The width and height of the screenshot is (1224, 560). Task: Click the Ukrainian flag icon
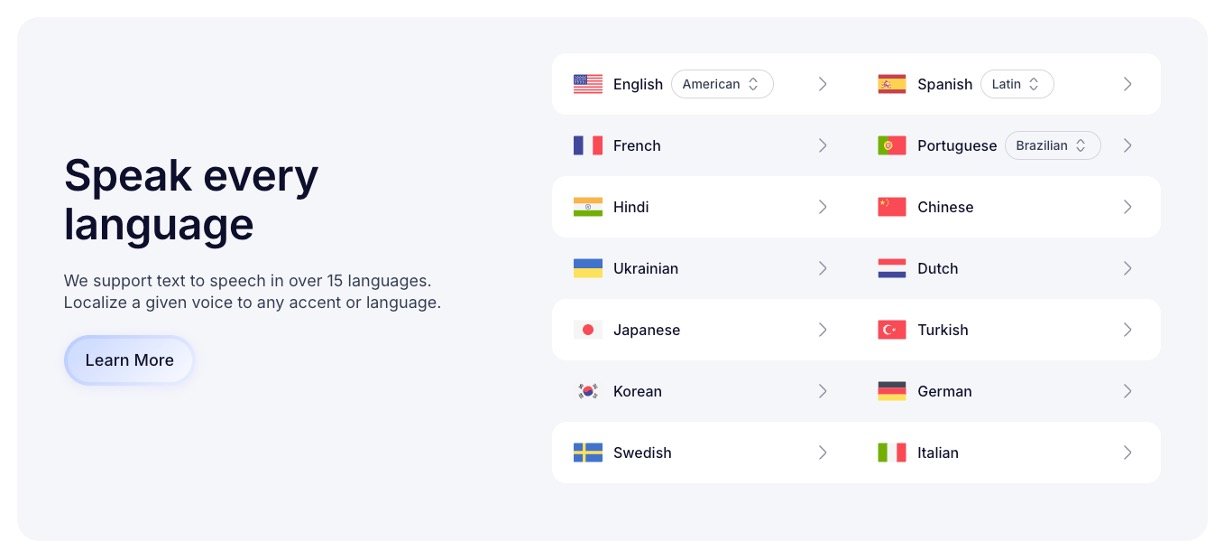point(588,268)
